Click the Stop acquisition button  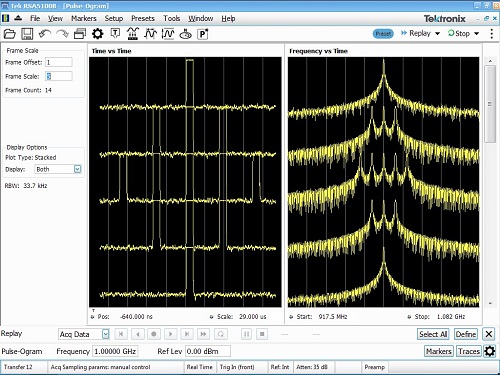[459, 33]
